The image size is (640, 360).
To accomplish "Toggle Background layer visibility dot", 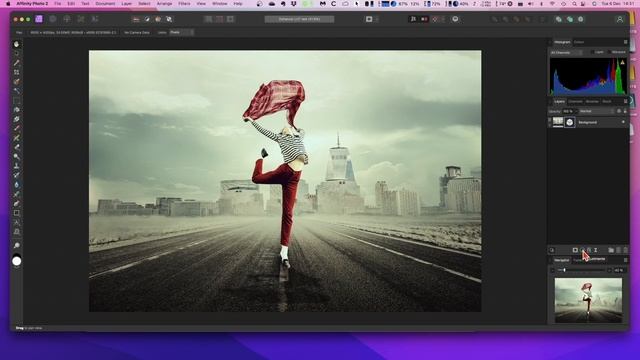I will click(623, 122).
